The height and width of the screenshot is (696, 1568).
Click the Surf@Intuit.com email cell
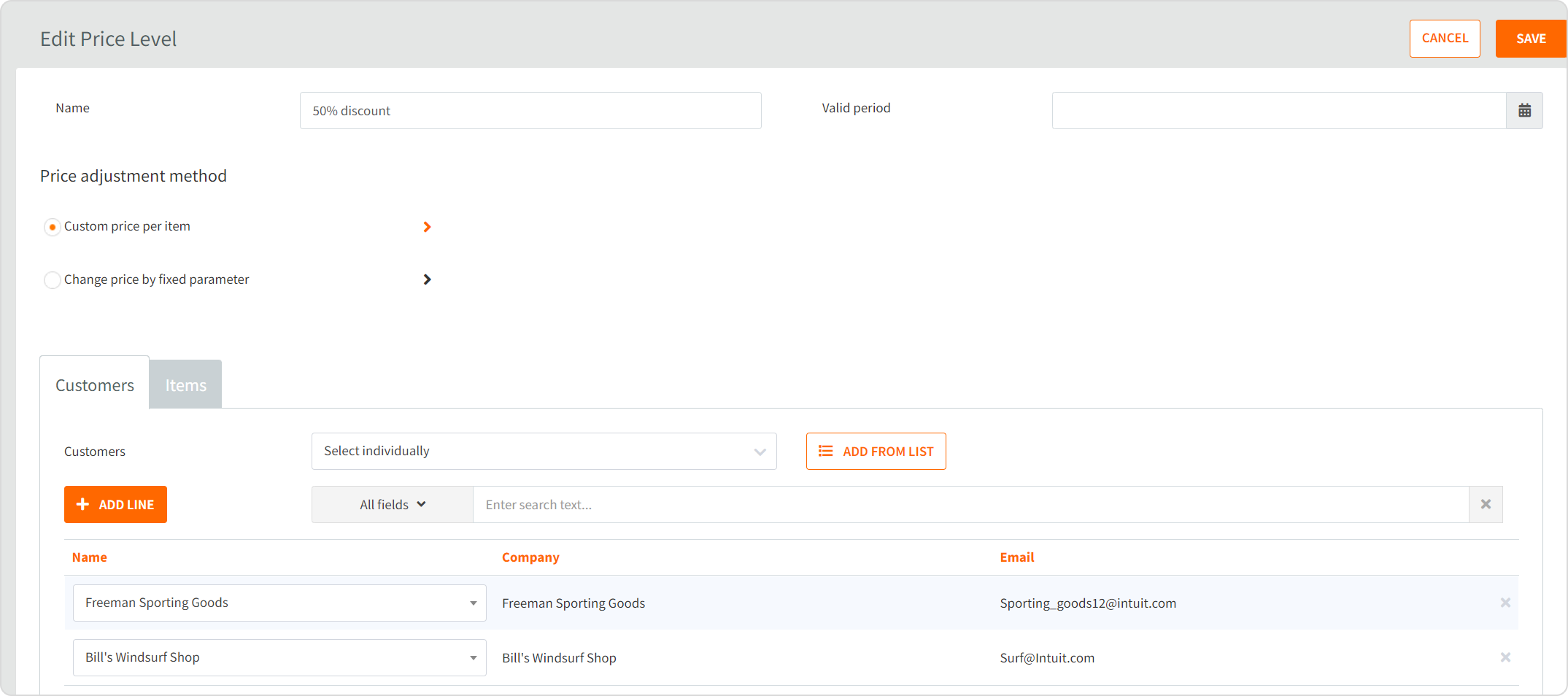[1047, 658]
